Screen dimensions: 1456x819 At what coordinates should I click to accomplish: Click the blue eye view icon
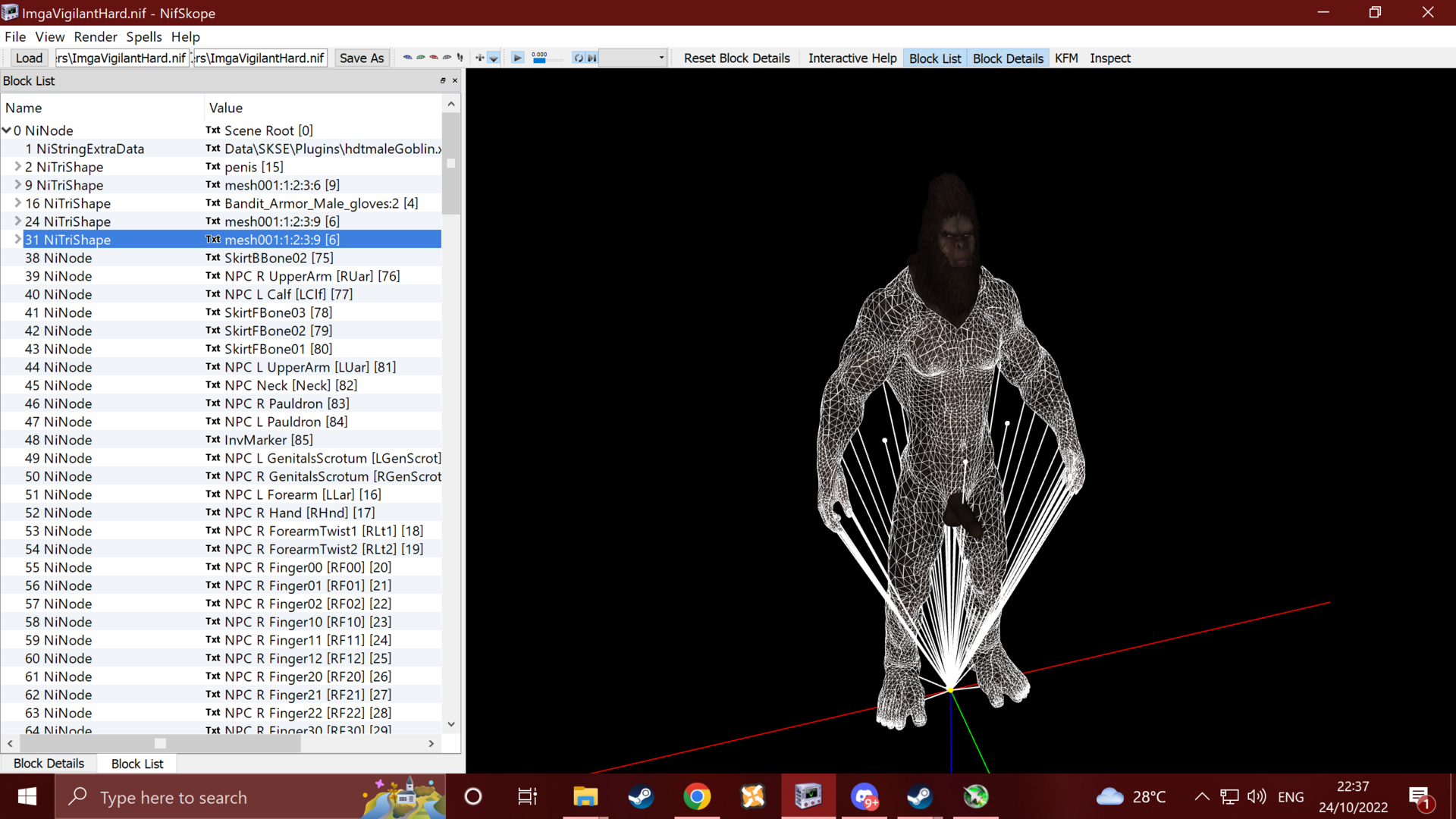coord(407,58)
